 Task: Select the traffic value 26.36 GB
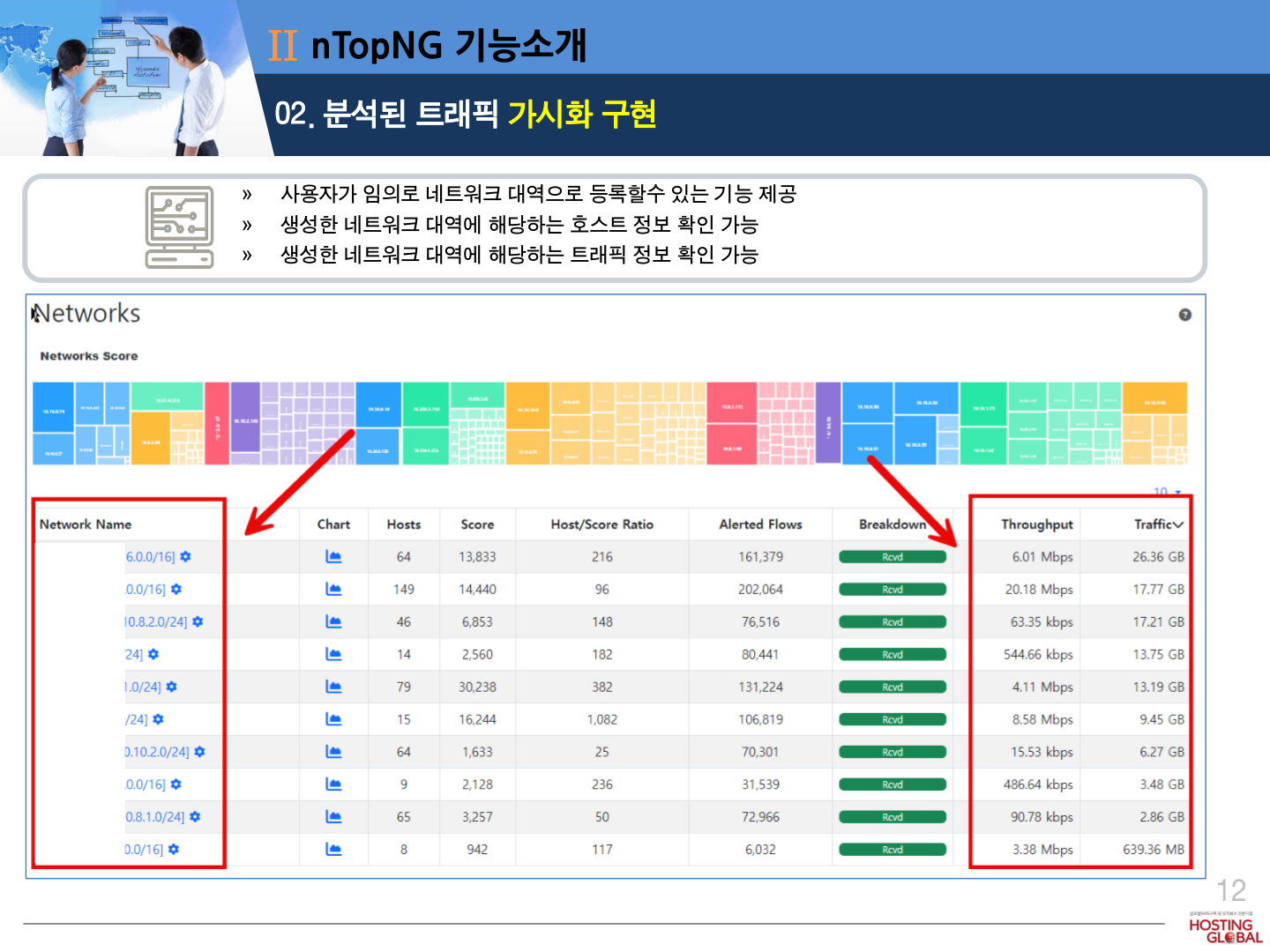(x=1158, y=557)
